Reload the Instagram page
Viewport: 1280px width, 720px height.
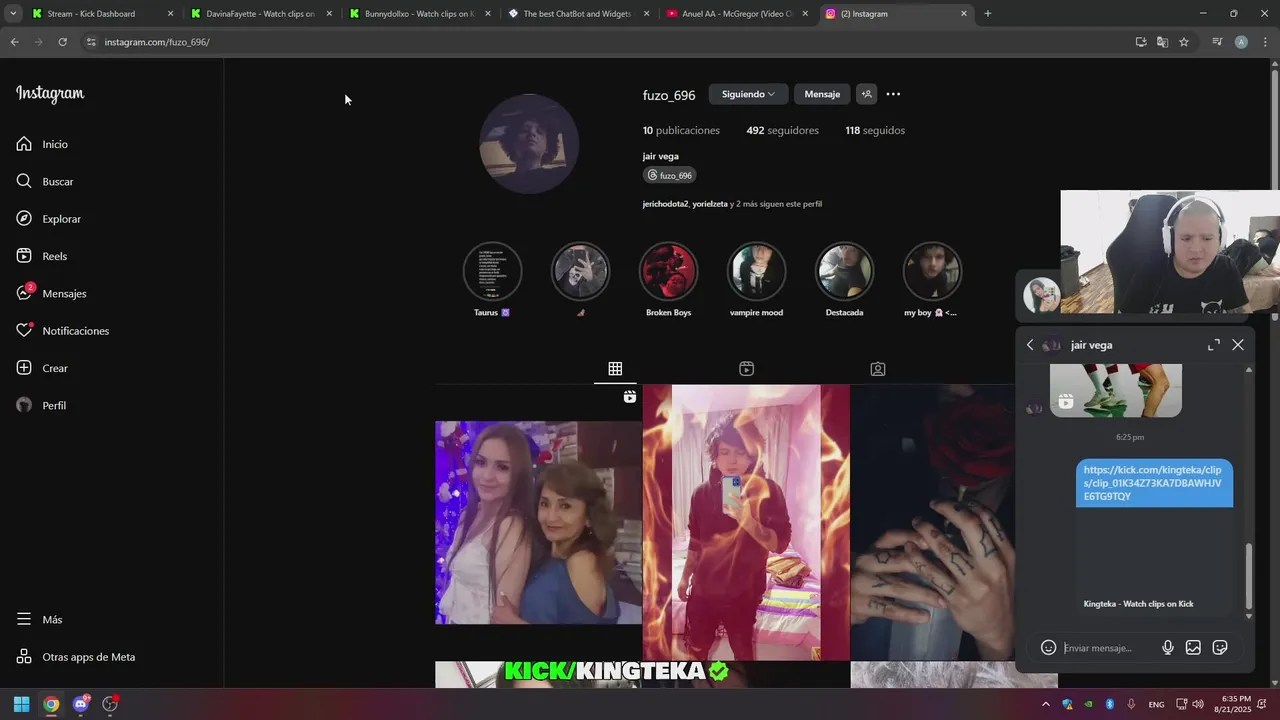click(62, 42)
